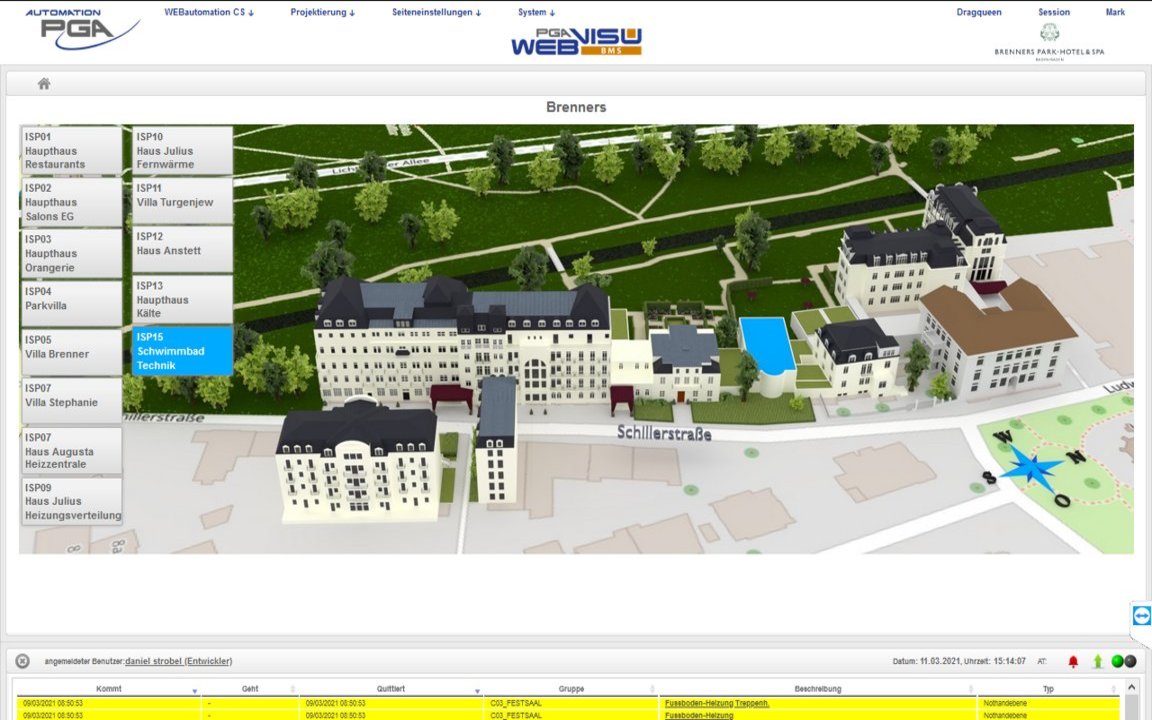Toggle the green and grey status lights
This screenshot has width=1152, height=720.
tap(1123, 661)
